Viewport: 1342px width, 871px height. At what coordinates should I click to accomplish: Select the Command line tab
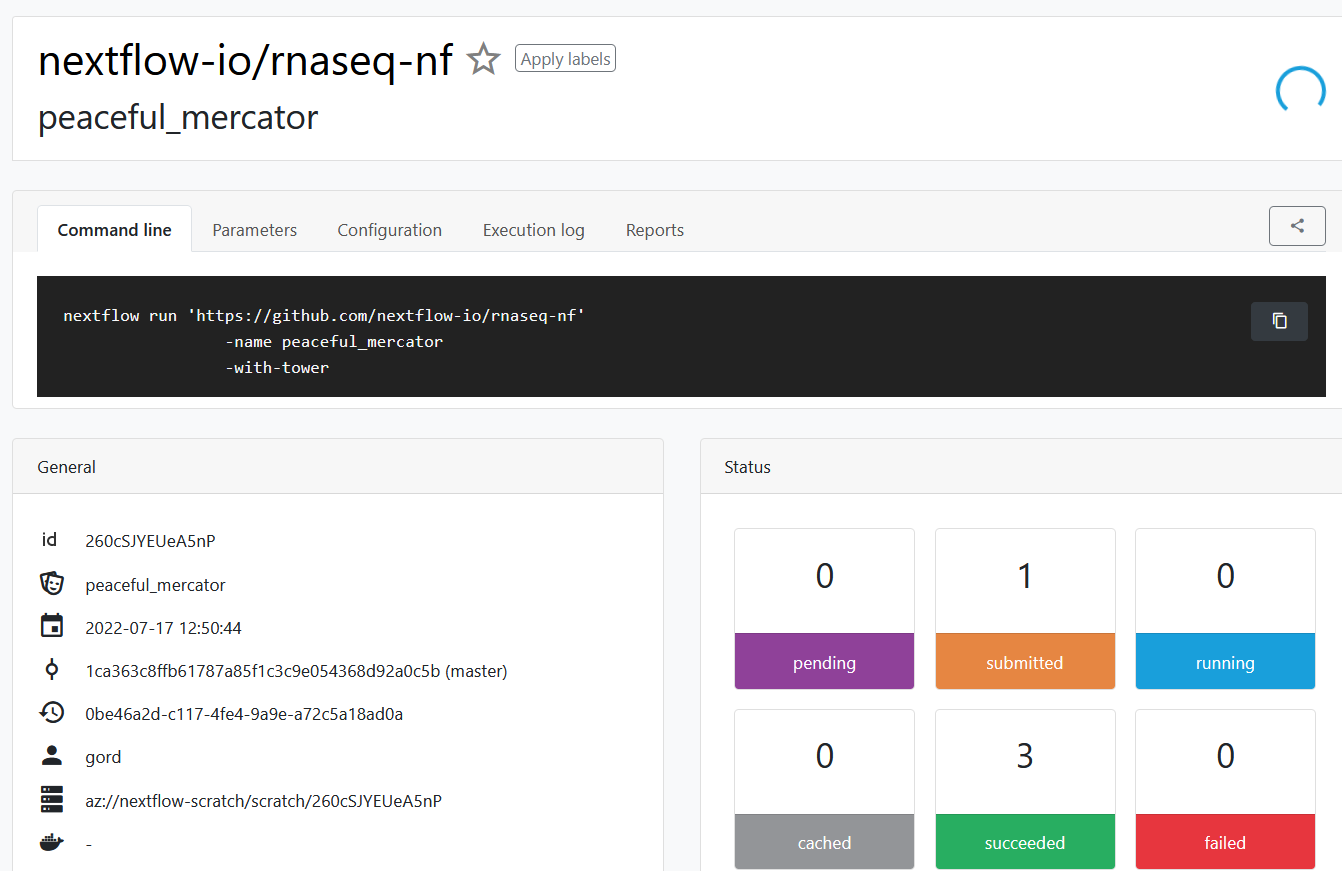[x=115, y=230]
